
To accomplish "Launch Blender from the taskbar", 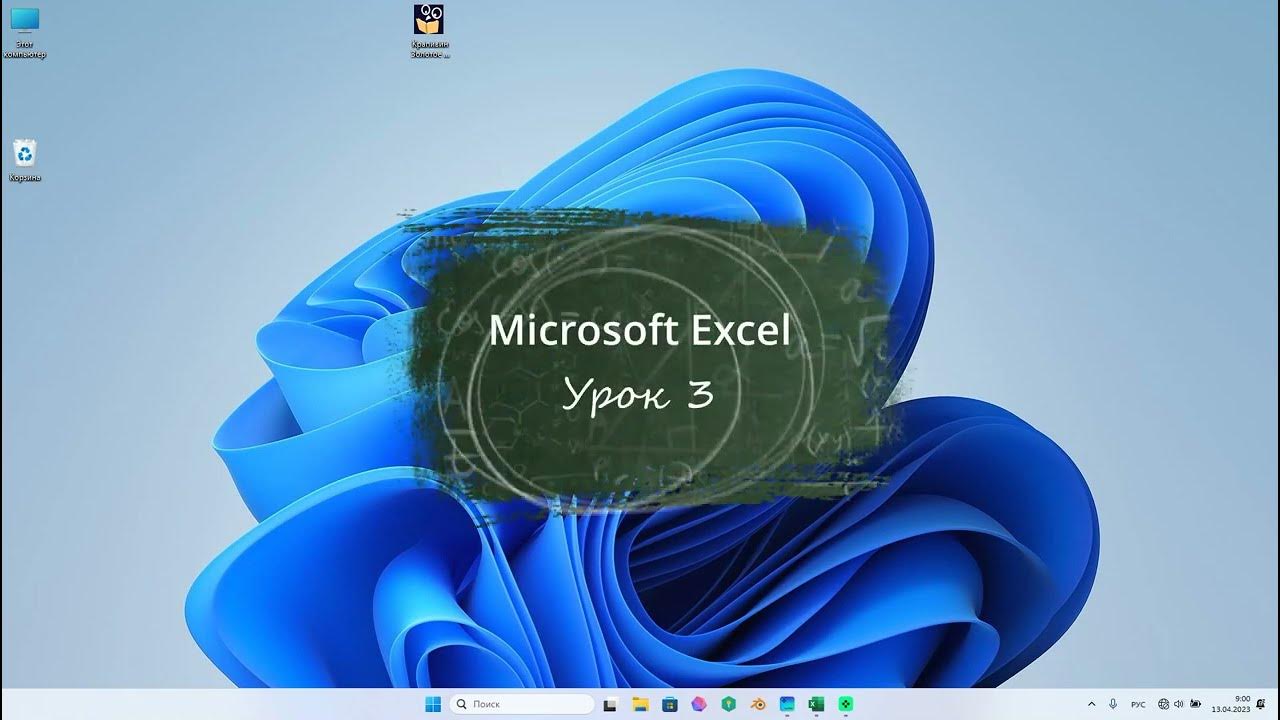I will [758, 705].
